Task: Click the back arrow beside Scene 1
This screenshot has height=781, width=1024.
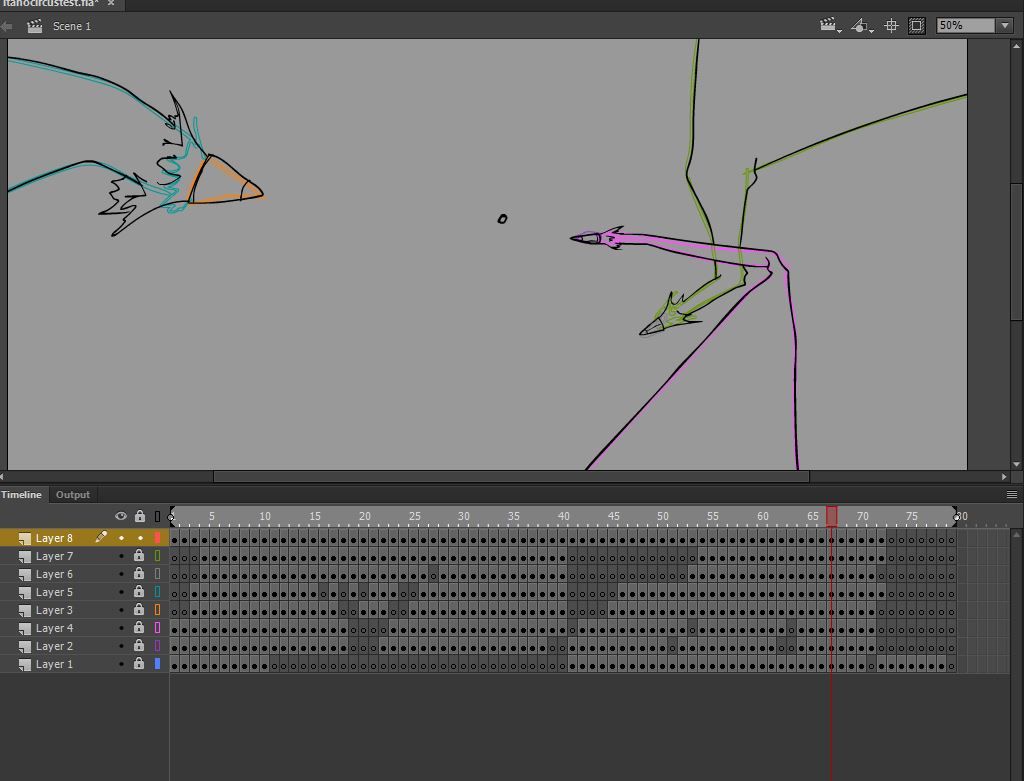Action: click(7, 26)
